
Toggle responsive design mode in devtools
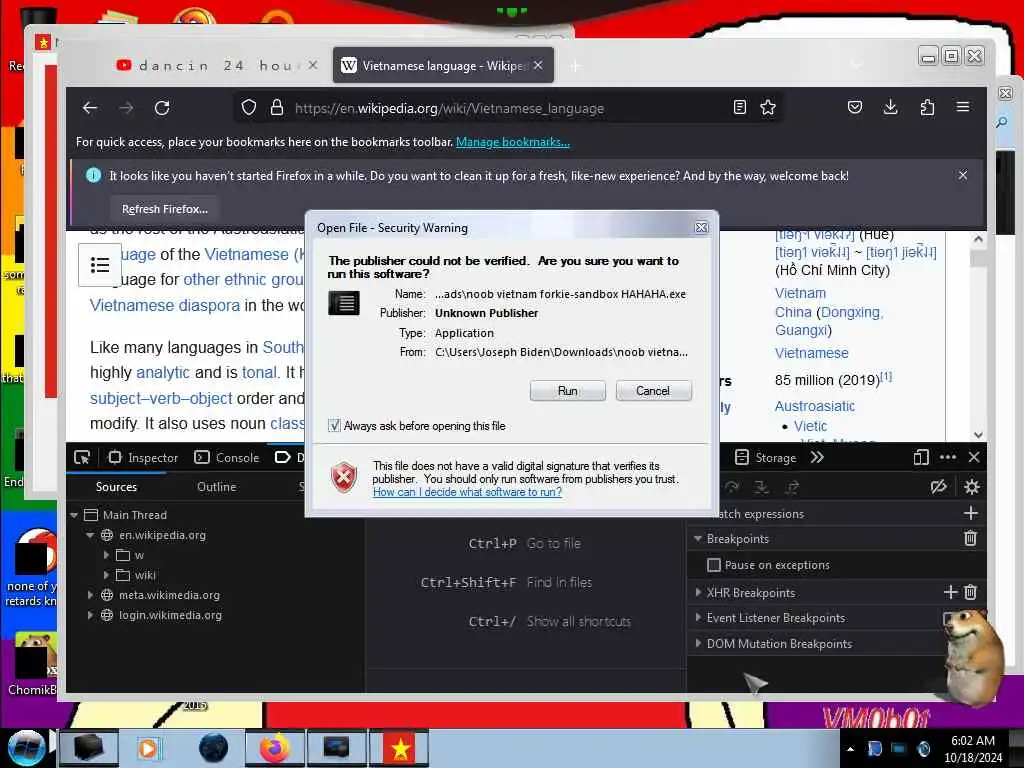pyautogui.click(x=921, y=458)
